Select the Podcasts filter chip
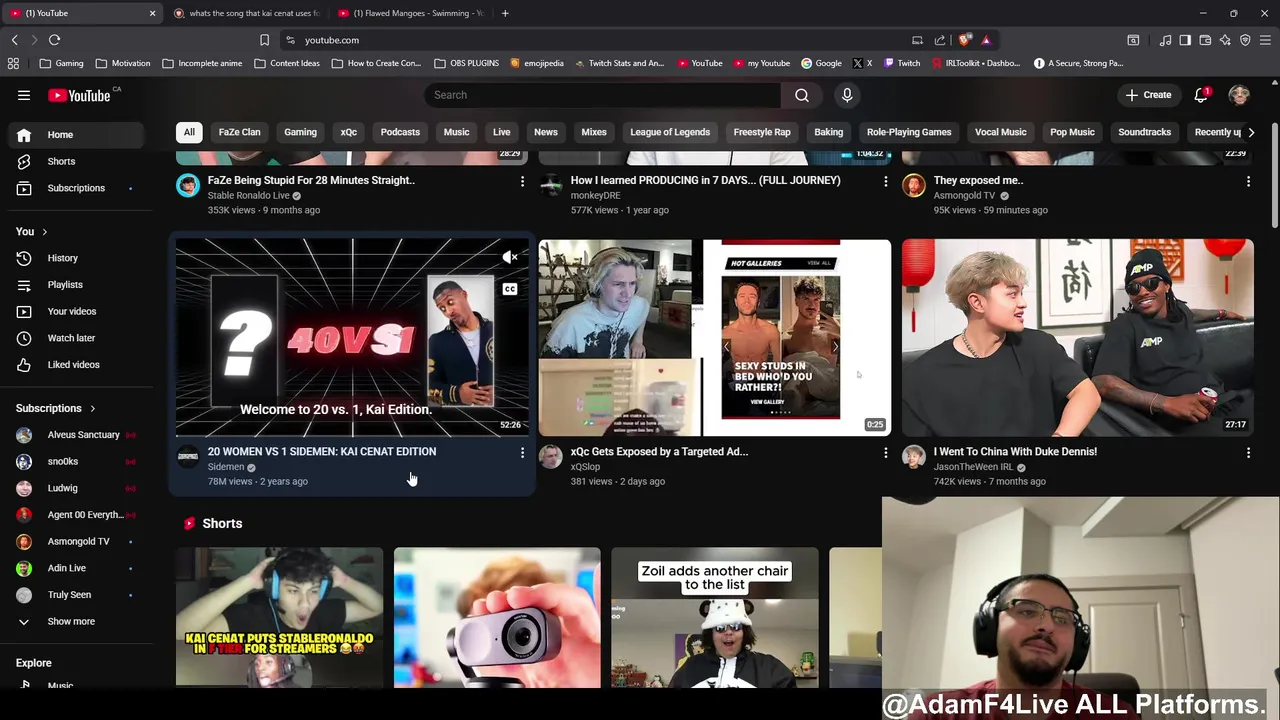This screenshot has height=720, width=1280. click(400, 132)
